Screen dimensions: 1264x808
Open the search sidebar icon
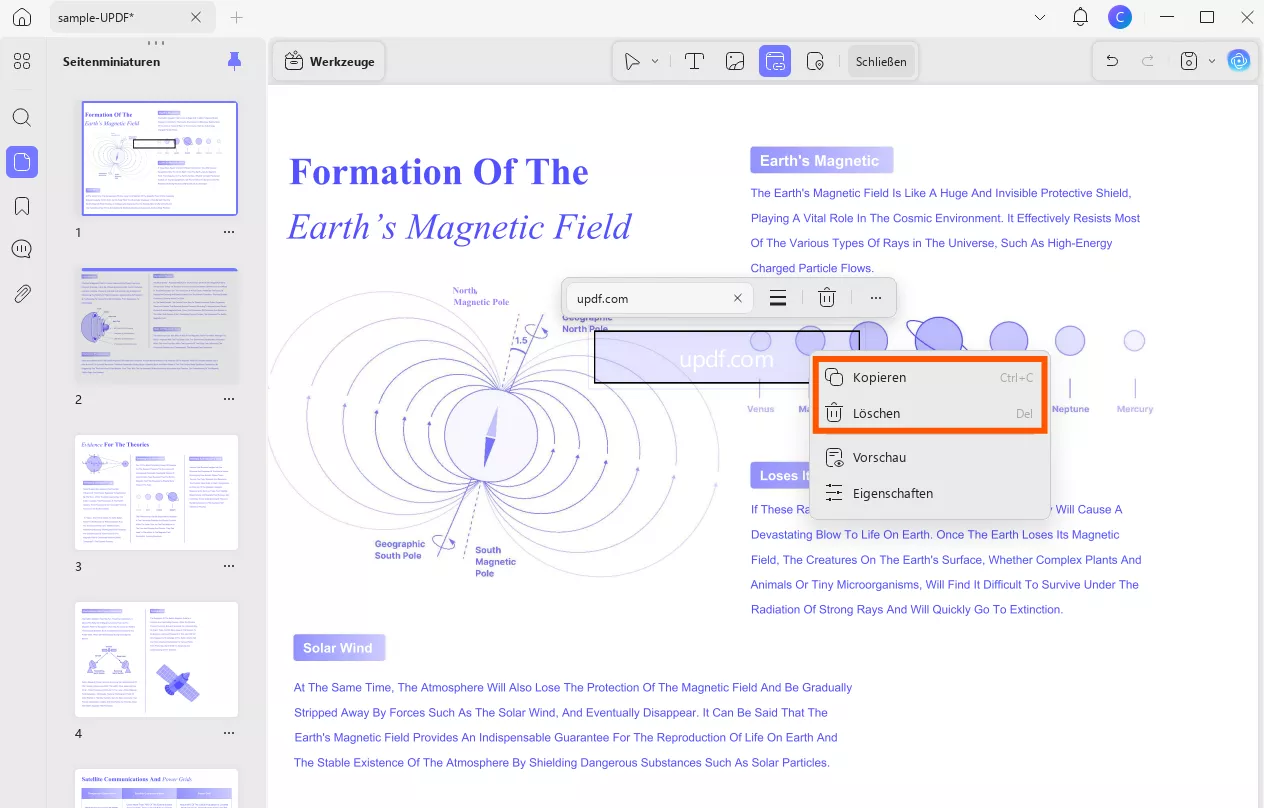(x=22, y=117)
